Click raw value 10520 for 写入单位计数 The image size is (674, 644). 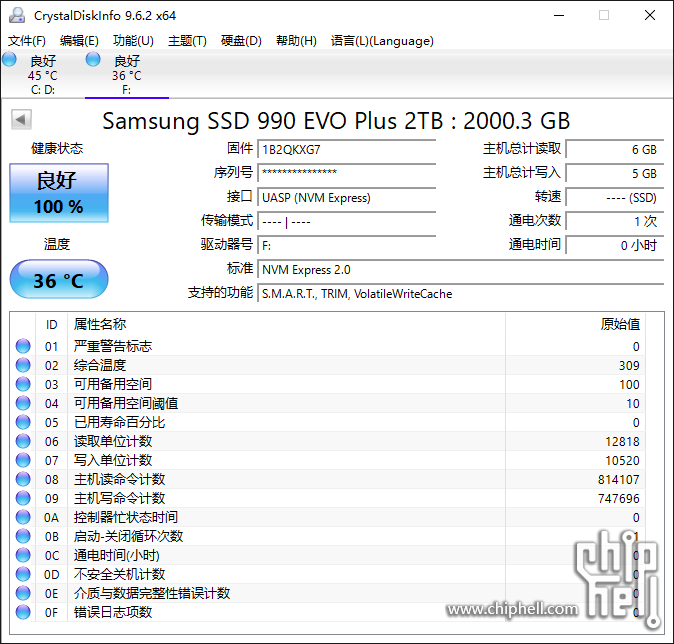pyautogui.click(x=622, y=460)
